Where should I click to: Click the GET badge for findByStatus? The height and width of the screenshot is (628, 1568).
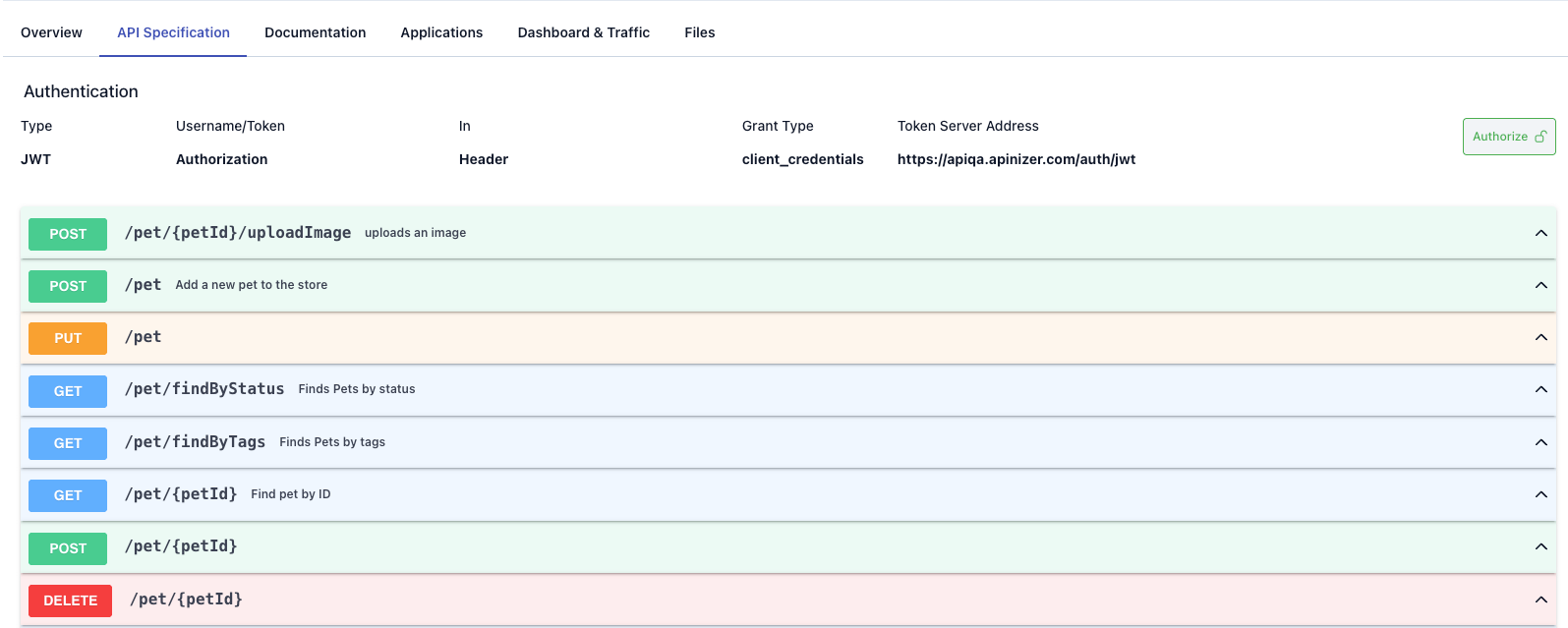pos(68,391)
